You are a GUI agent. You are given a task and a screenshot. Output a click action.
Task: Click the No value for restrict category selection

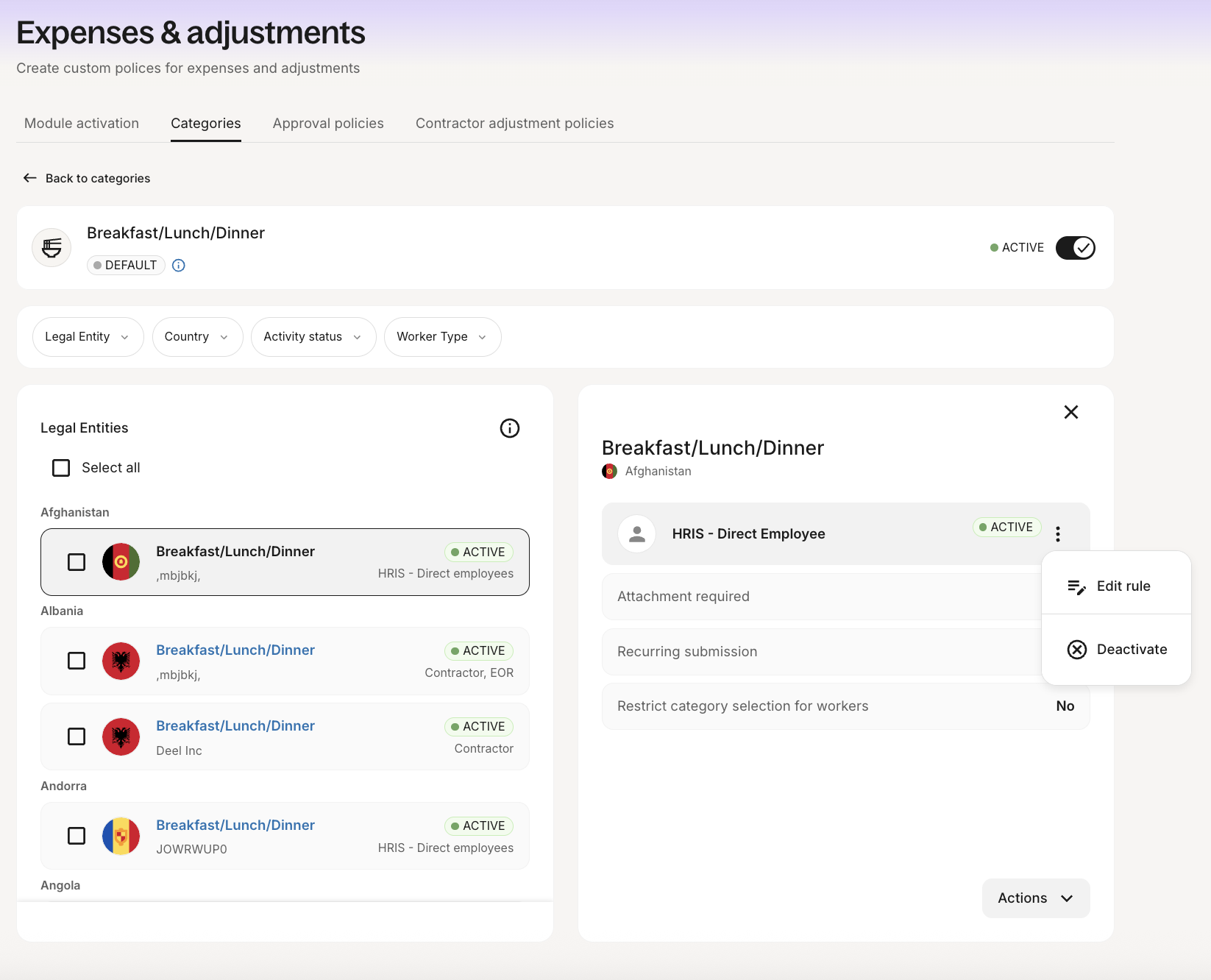pos(1065,706)
